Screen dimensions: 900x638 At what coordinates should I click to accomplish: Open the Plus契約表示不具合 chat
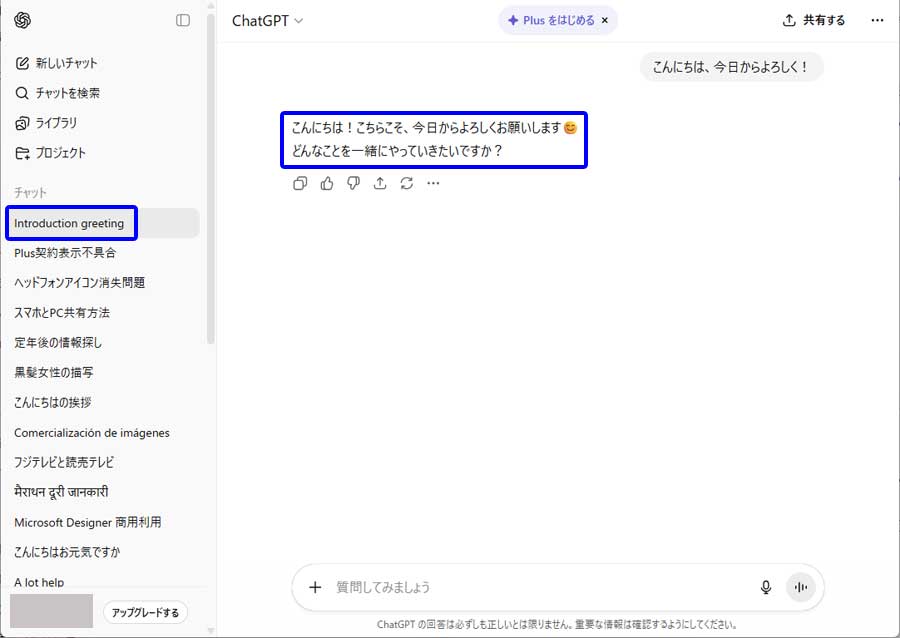[65, 253]
